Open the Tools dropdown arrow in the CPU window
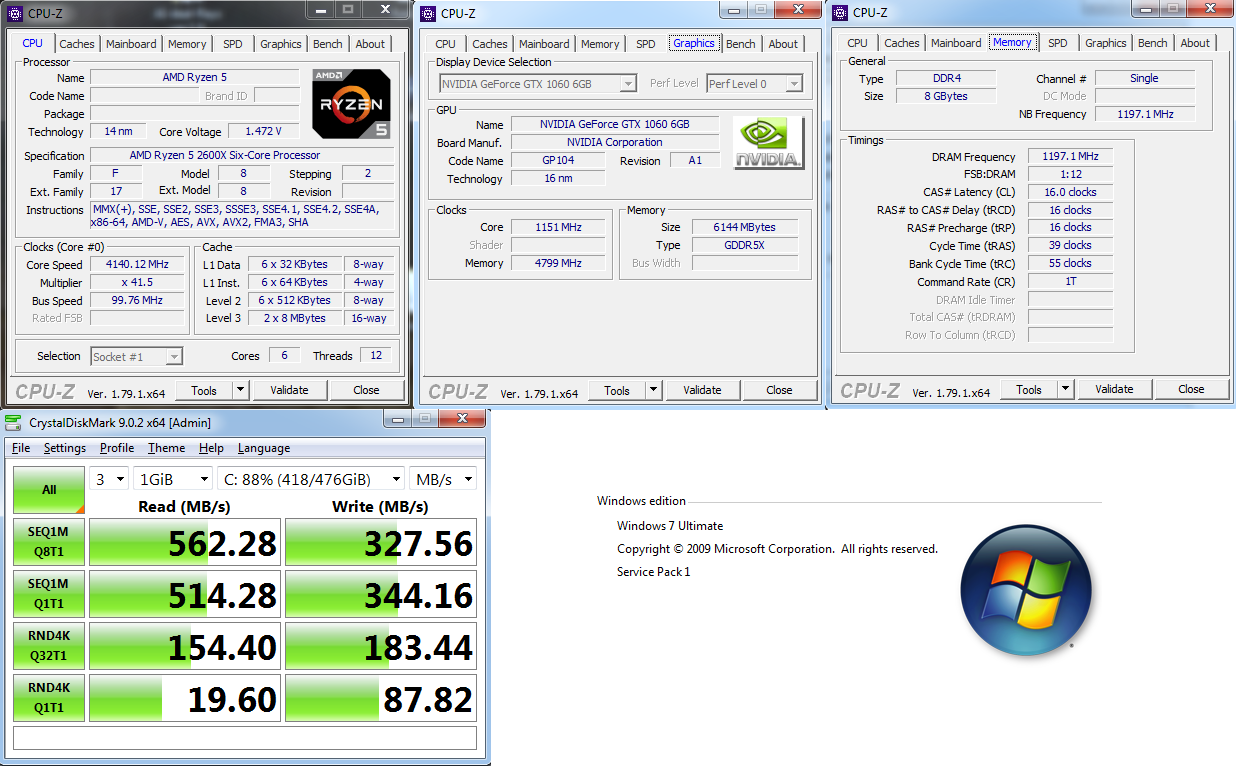 point(241,390)
